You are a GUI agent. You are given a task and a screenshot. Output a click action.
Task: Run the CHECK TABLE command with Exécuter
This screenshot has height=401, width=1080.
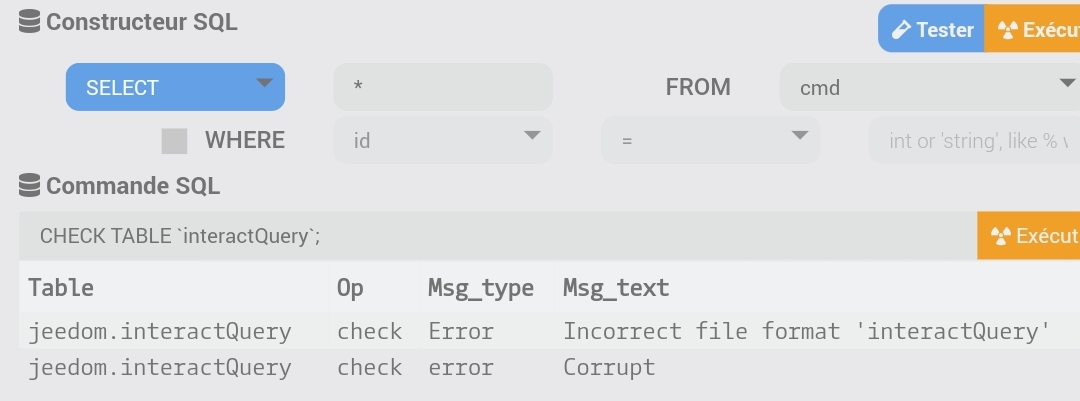(1028, 236)
